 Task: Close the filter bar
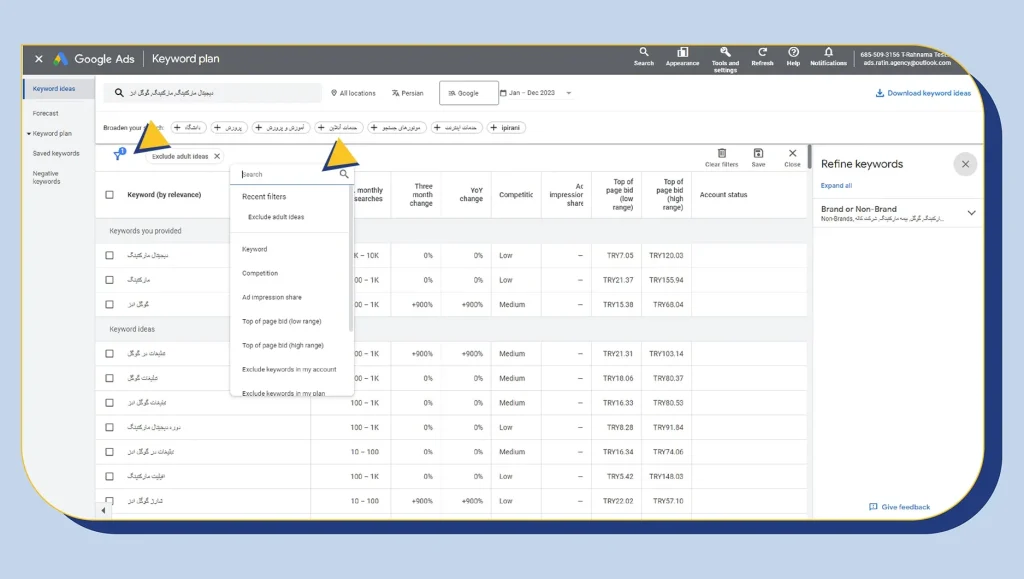click(x=792, y=157)
